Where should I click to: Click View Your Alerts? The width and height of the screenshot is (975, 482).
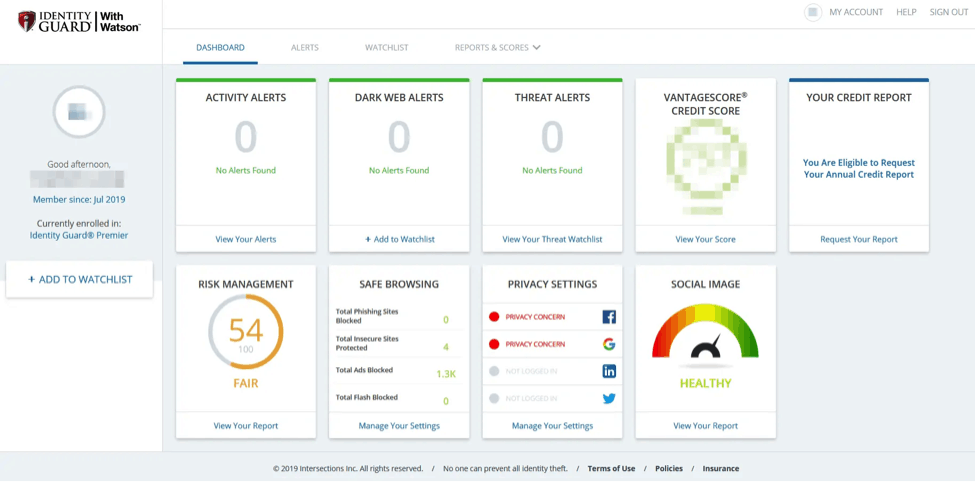[246, 239]
